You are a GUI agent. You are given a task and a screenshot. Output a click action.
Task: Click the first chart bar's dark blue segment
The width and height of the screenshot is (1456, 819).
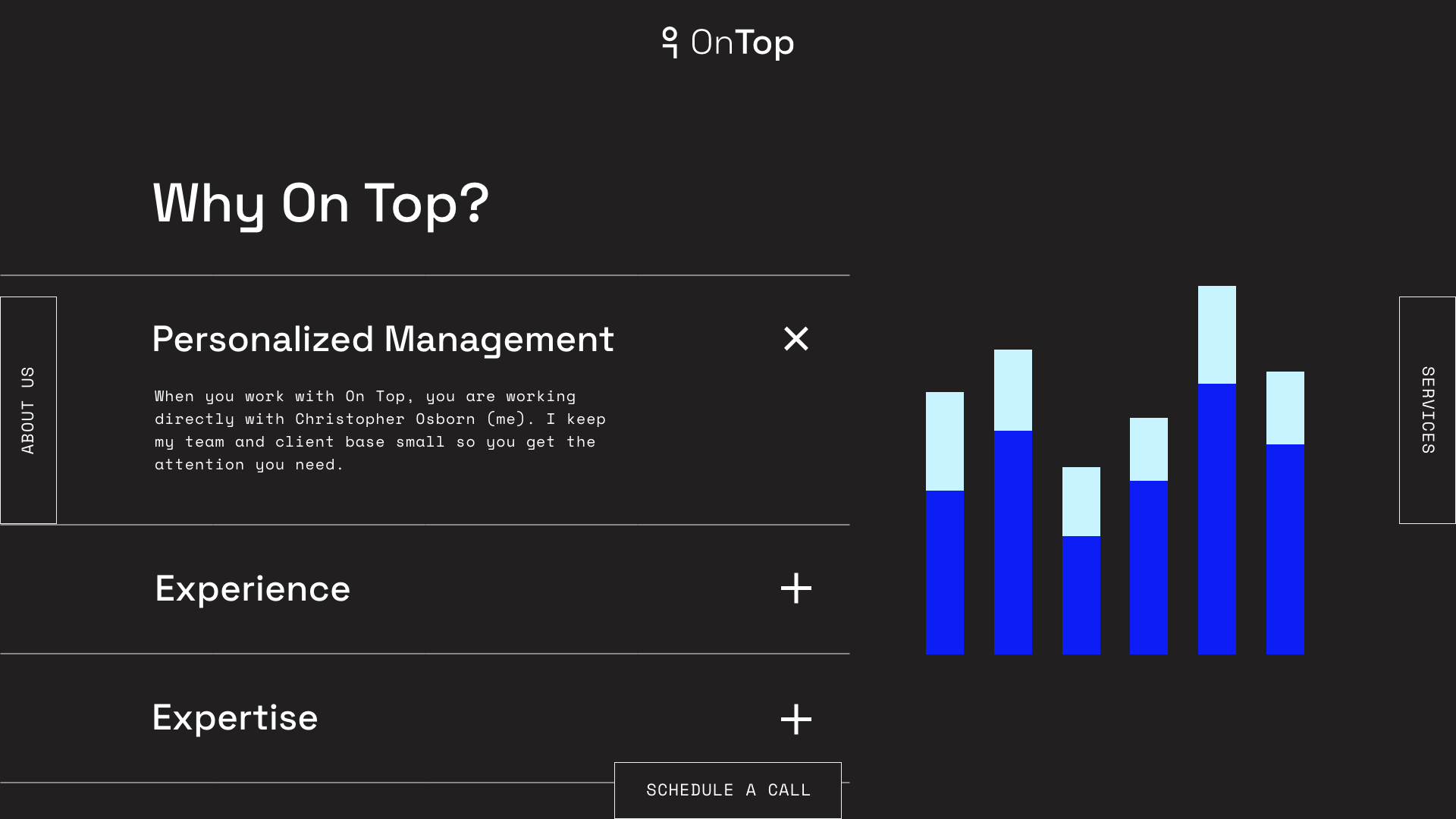(x=945, y=572)
